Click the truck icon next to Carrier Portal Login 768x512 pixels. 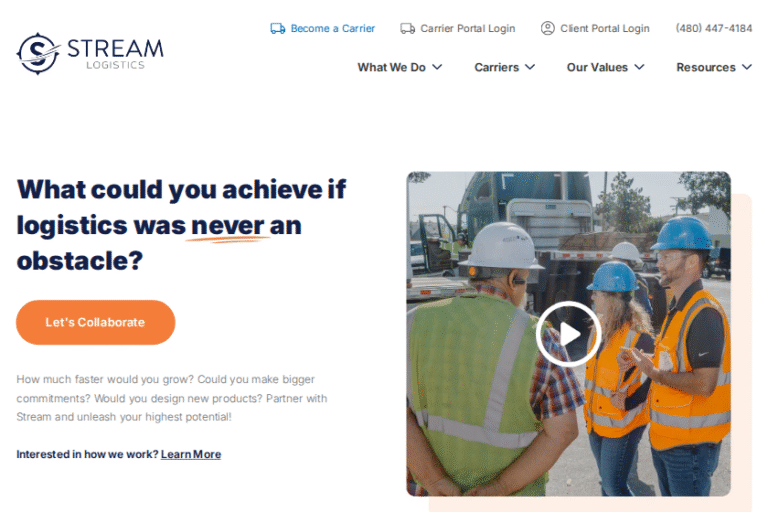[x=408, y=28]
